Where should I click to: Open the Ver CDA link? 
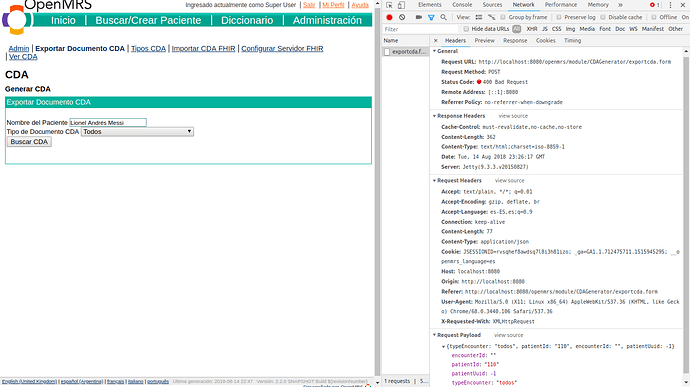(23, 57)
